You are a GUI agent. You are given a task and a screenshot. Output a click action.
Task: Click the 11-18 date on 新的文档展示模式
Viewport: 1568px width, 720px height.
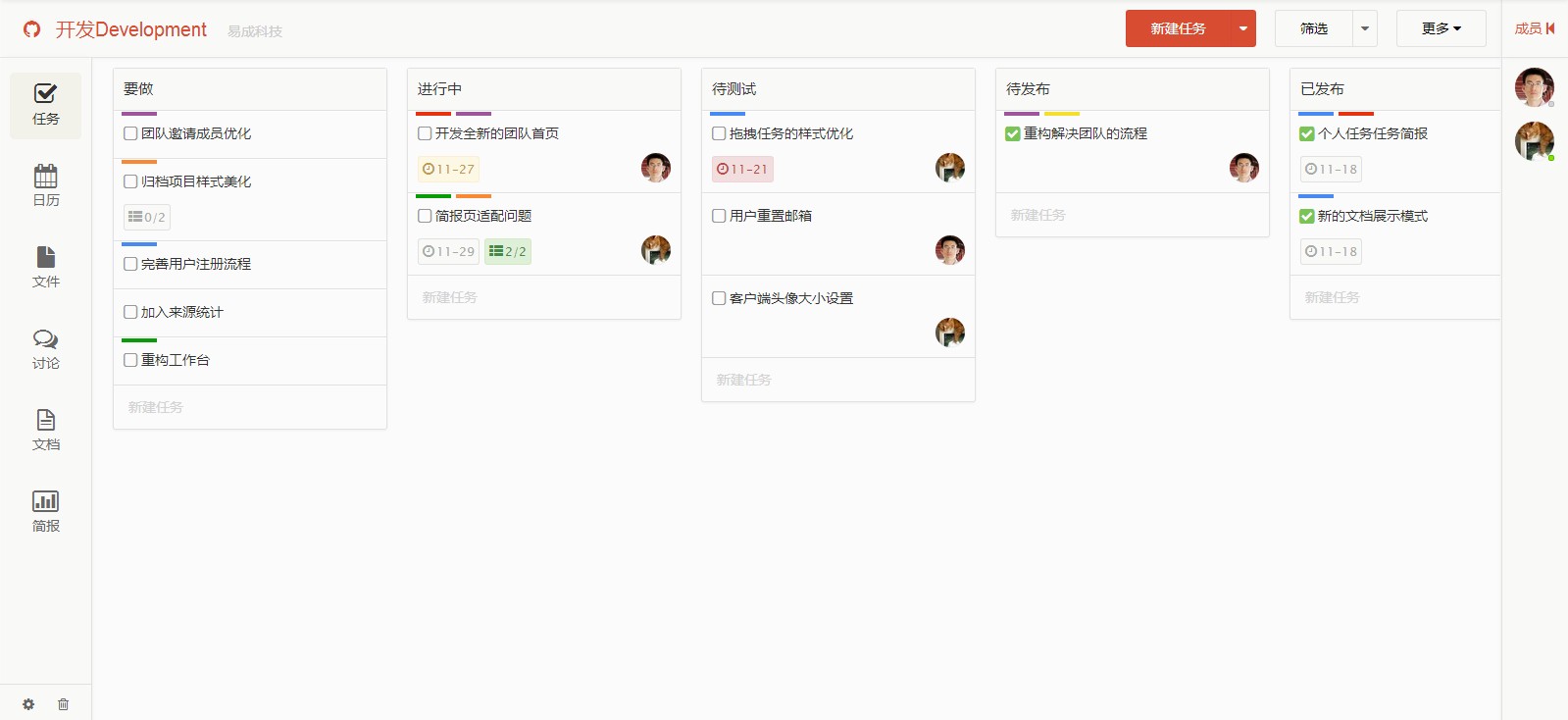pos(1331,251)
